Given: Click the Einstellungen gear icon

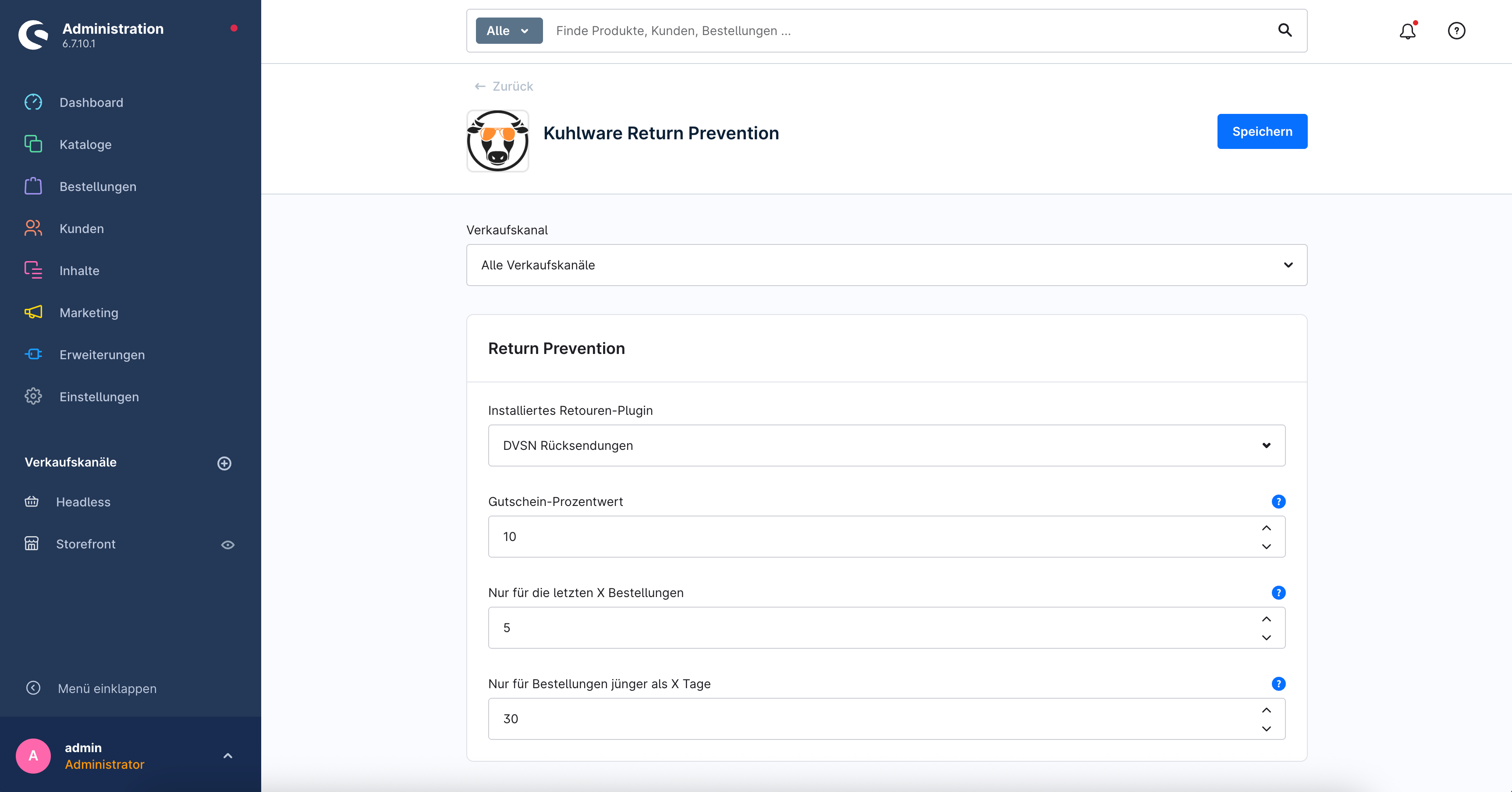Looking at the screenshot, I should pos(33,396).
